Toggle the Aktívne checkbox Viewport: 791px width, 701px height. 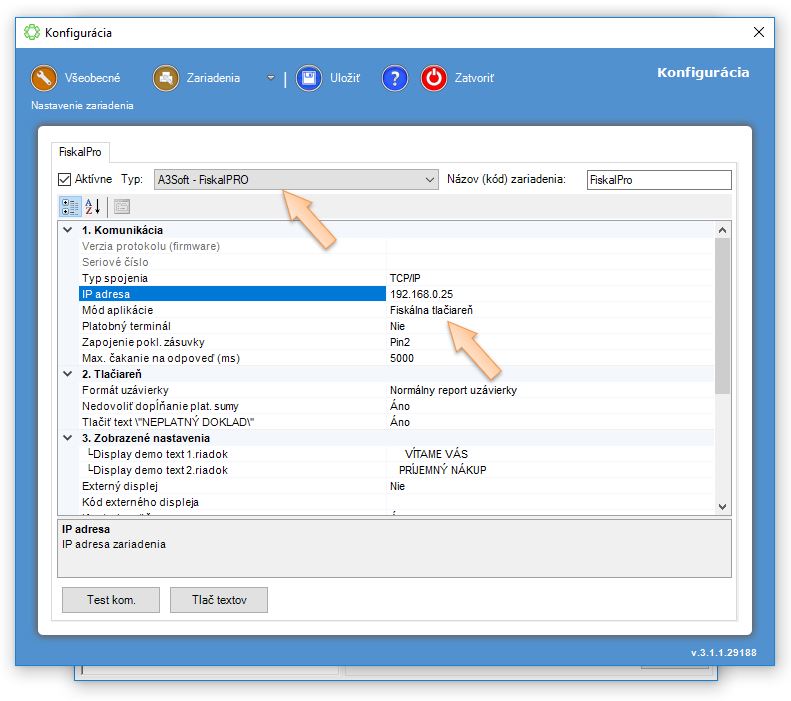pyautogui.click(x=66, y=180)
